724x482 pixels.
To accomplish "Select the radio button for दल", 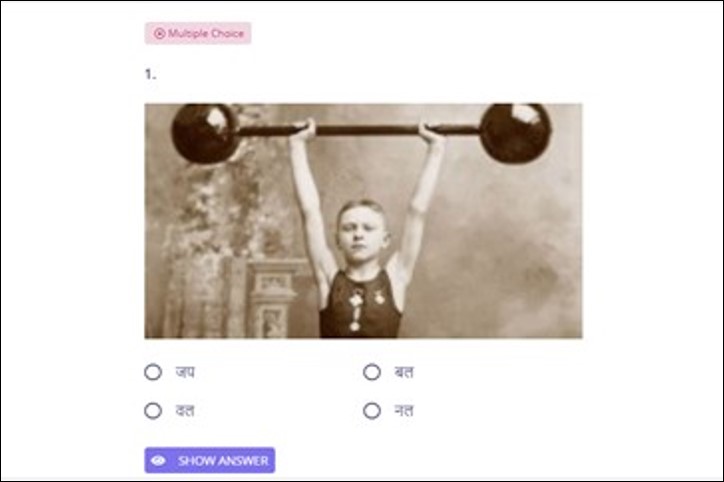I will click(x=153, y=410).
